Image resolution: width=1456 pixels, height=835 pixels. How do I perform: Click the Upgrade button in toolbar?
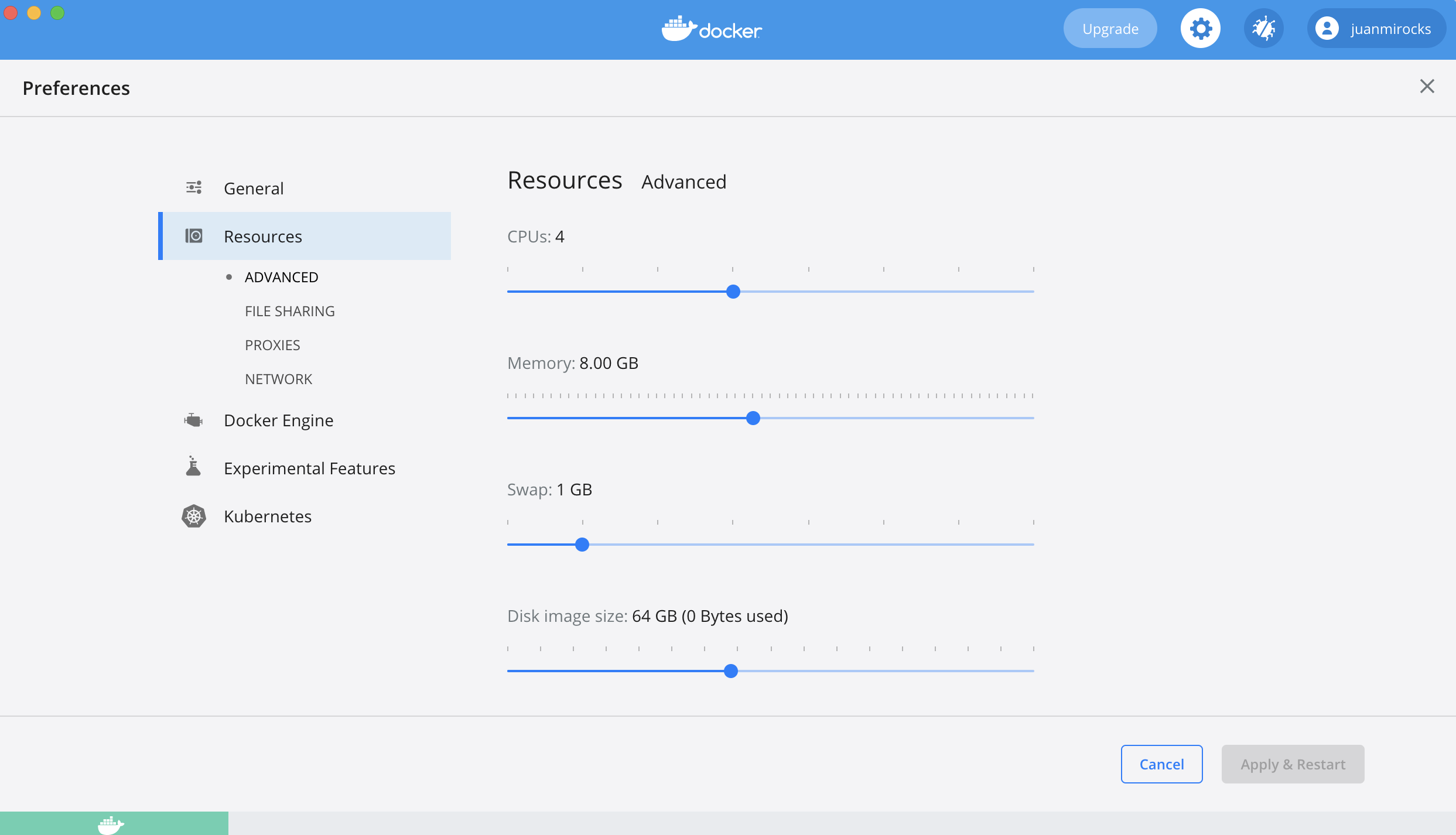click(x=1110, y=29)
